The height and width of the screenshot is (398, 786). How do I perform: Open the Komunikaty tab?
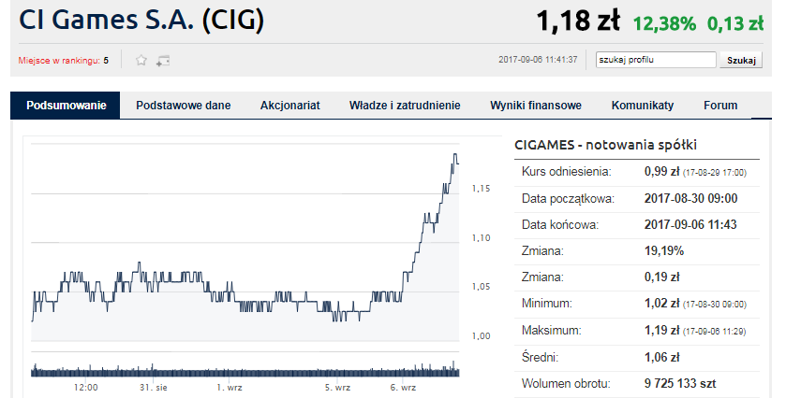pyautogui.click(x=643, y=105)
